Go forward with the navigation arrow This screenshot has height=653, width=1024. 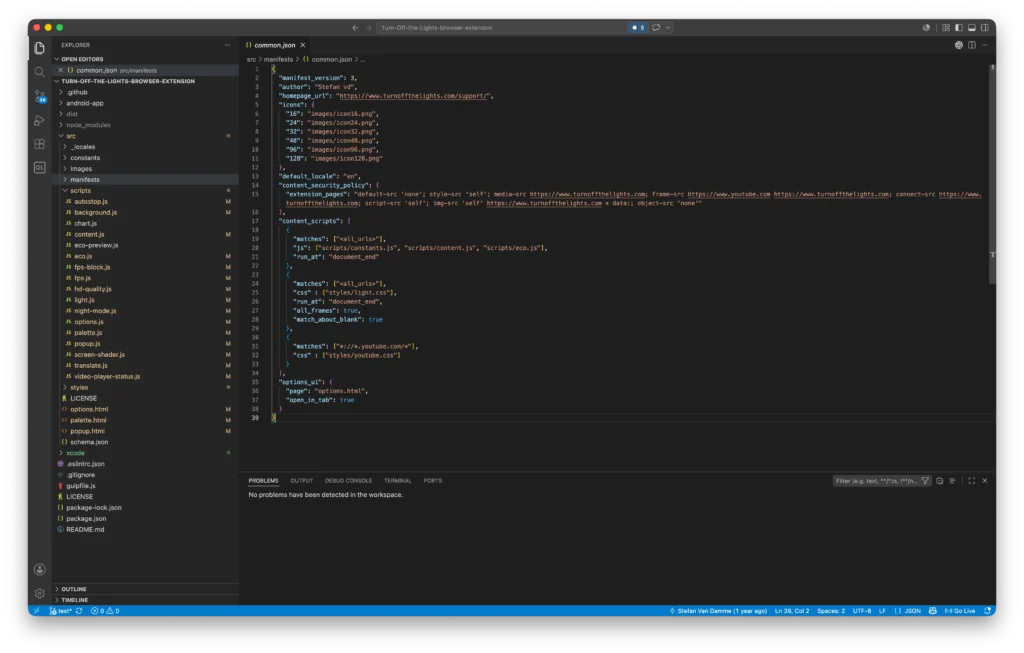click(369, 27)
